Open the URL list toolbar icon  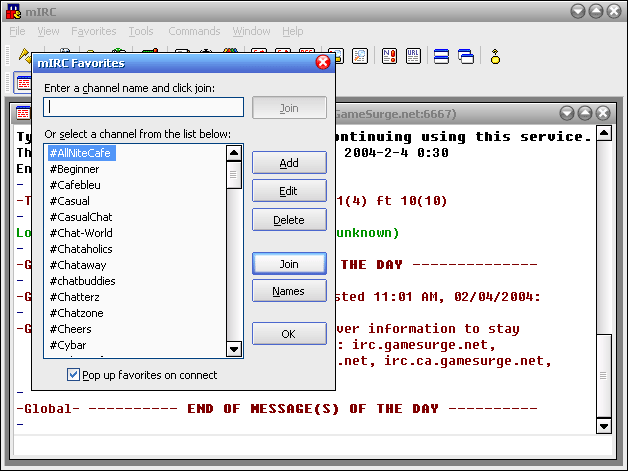click(413, 56)
